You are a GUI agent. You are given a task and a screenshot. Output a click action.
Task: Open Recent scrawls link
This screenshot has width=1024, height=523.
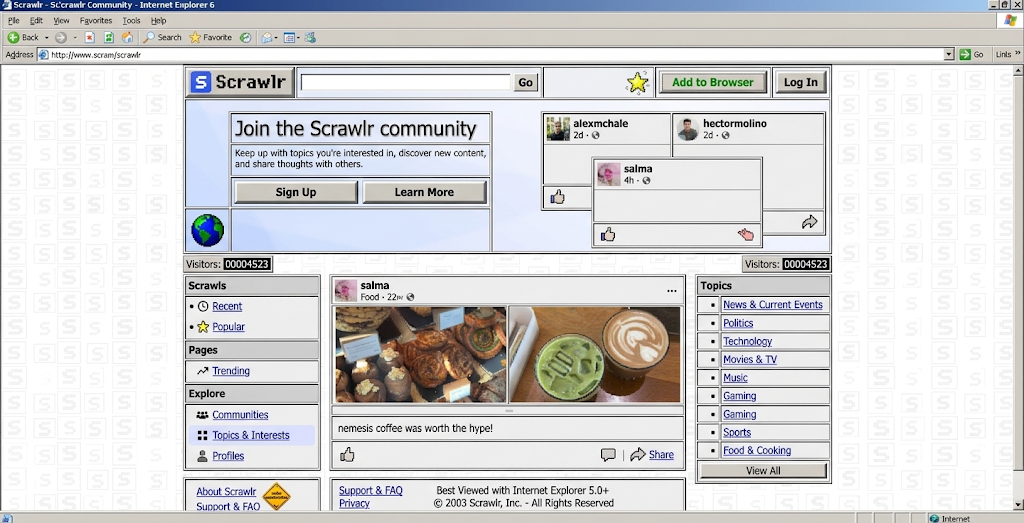pyautogui.click(x=227, y=306)
